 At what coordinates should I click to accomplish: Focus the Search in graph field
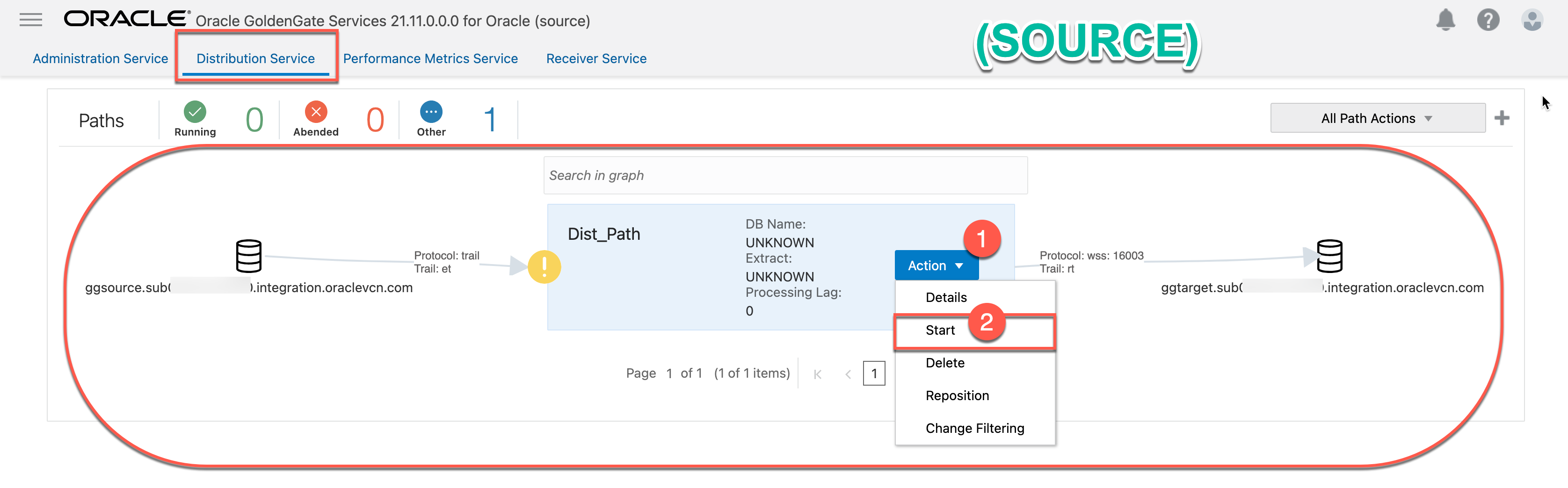tap(785, 176)
